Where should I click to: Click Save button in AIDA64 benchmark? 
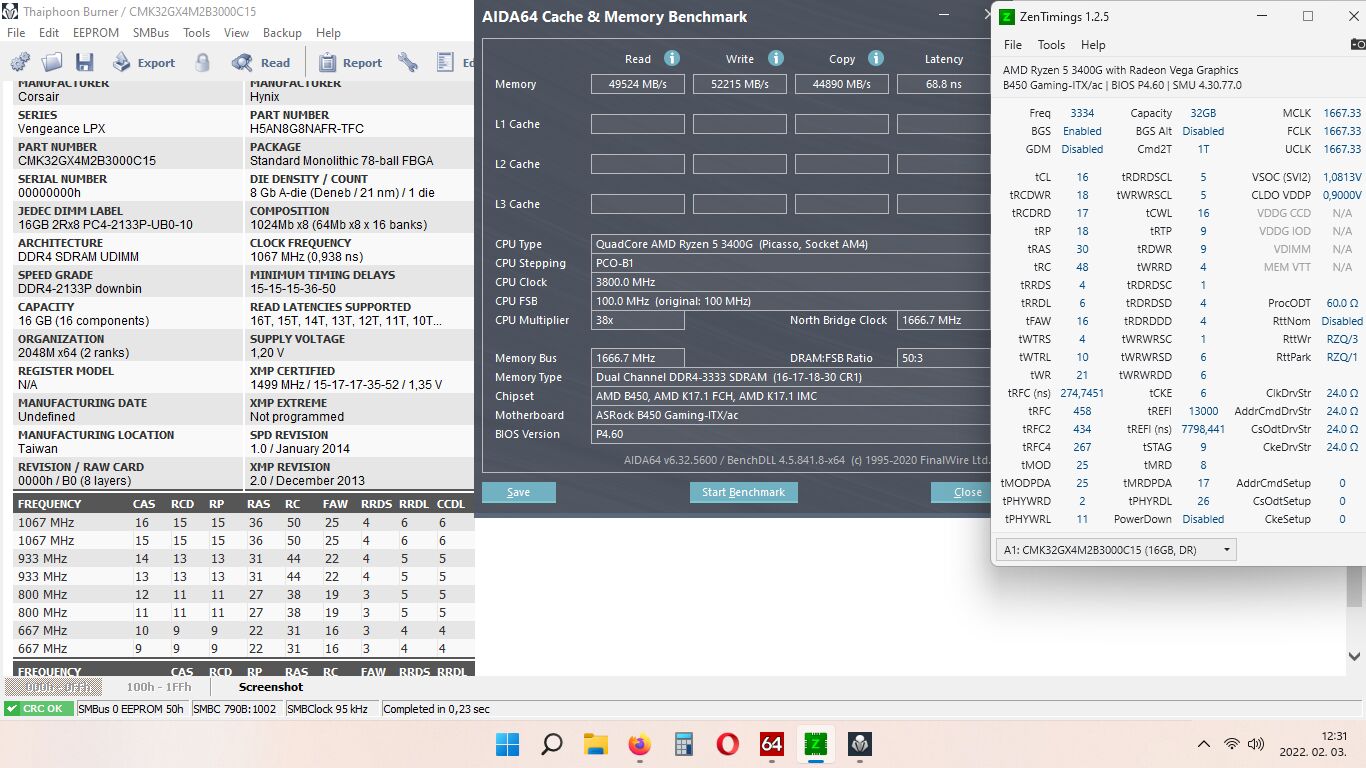518,492
